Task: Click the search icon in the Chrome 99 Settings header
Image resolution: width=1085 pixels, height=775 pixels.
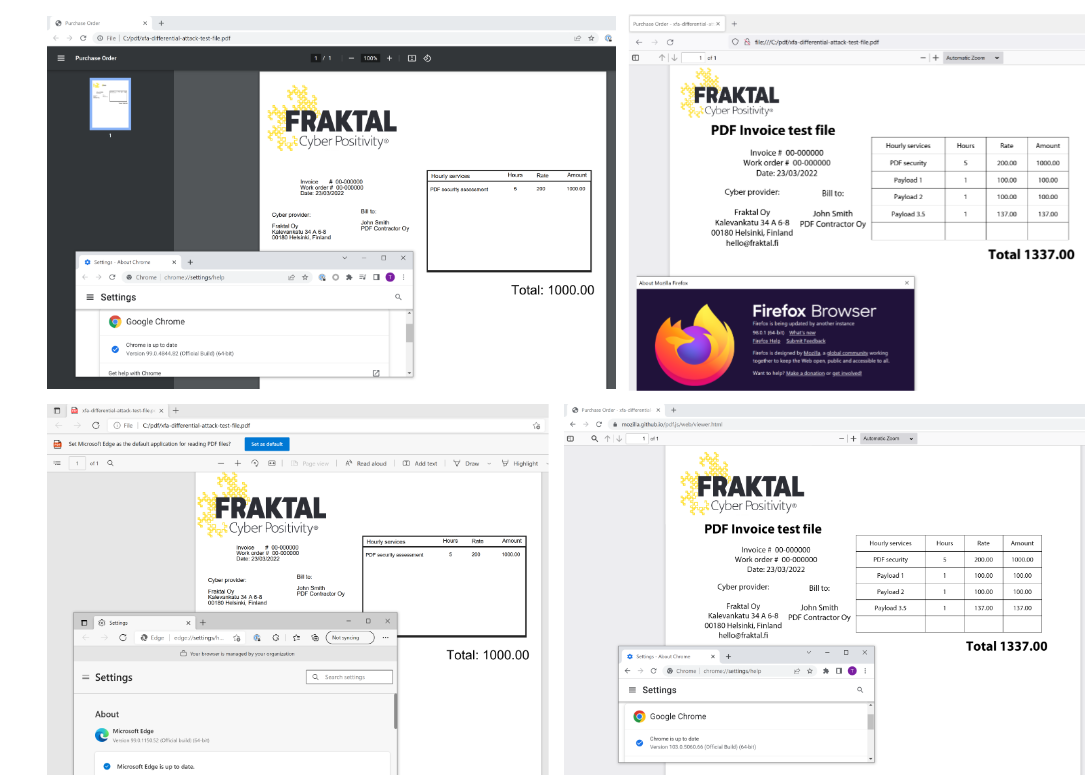Action: pos(398,297)
